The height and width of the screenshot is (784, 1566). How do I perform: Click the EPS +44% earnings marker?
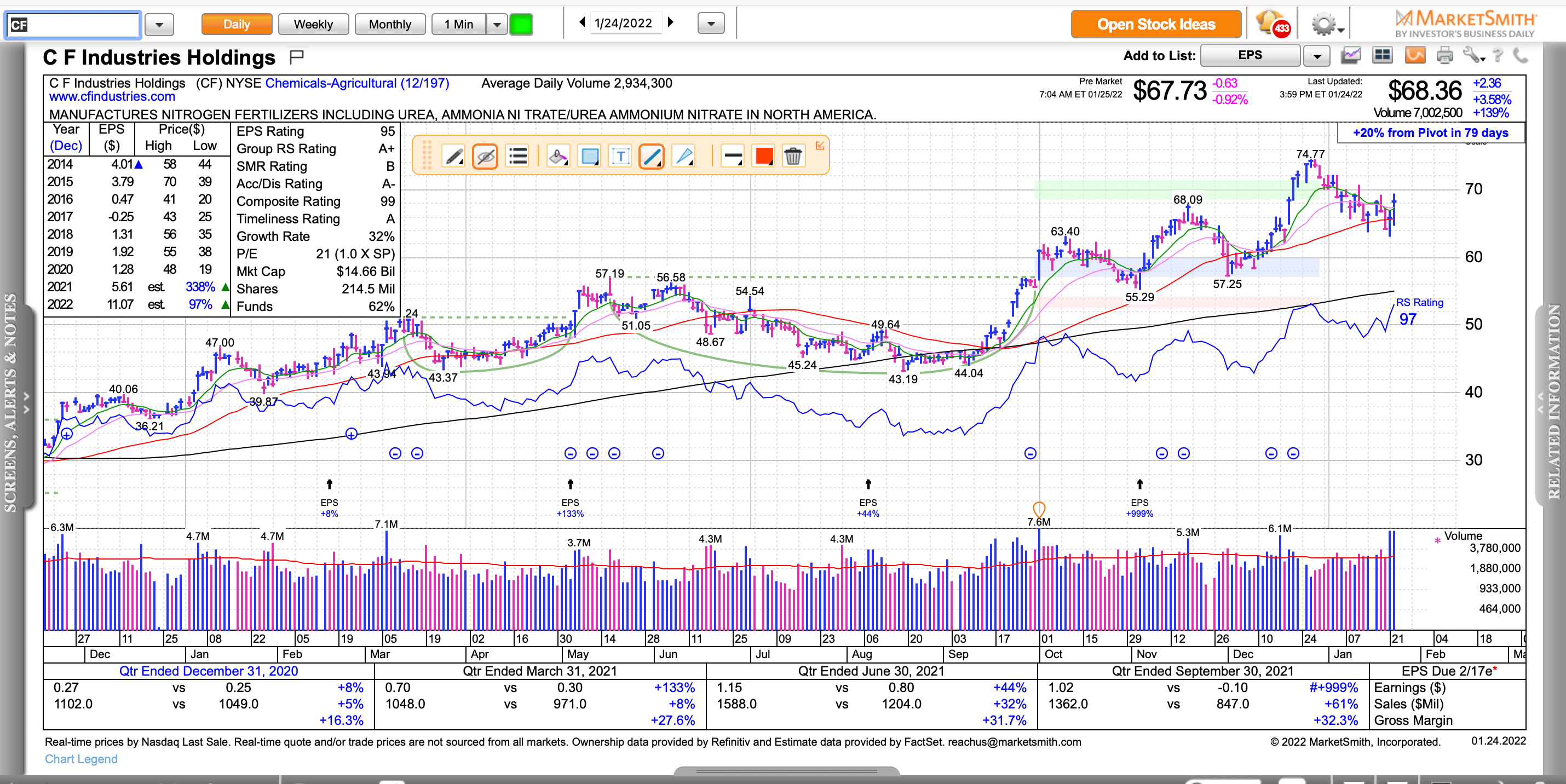tap(868, 499)
